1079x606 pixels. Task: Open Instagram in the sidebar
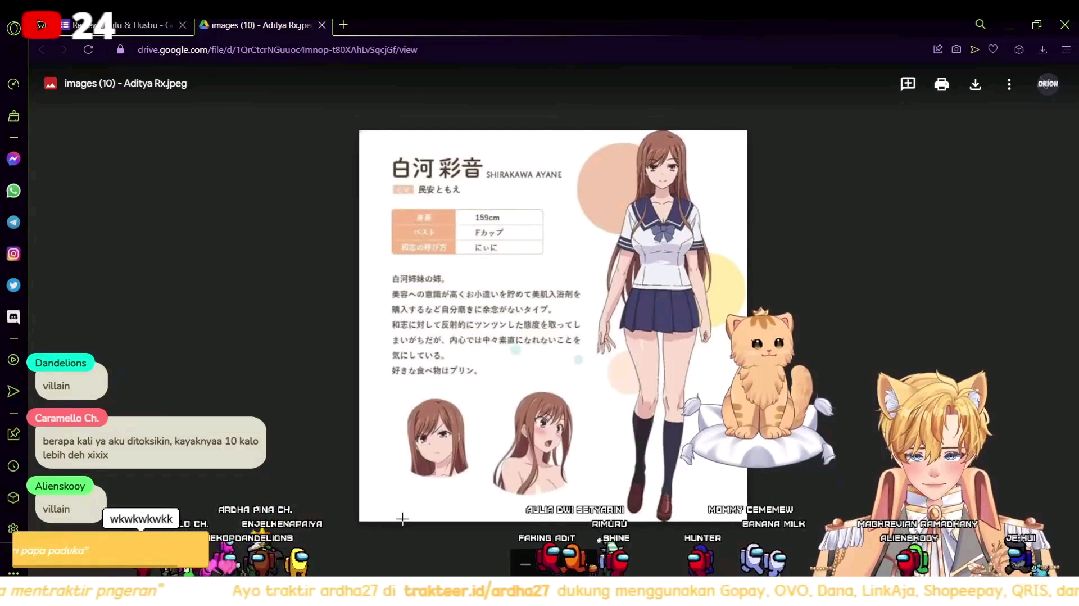click(13, 254)
